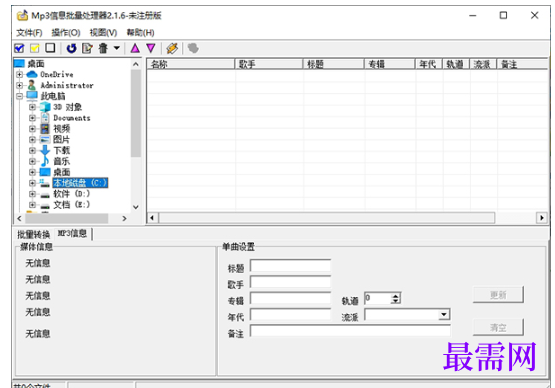This screenshot has height=388, width=555.
Task: Click the 清空 button
Action: [x=498, y=327]
